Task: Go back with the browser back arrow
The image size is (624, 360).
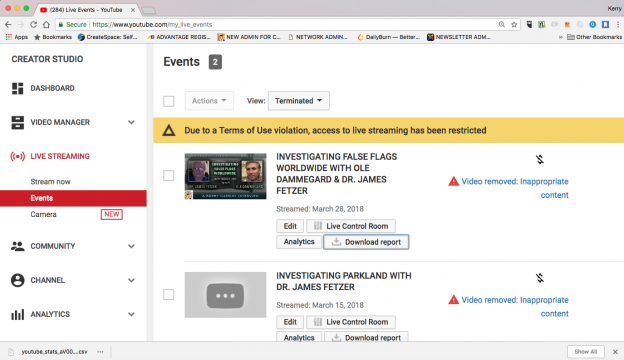Action: (x=8, y=24)
